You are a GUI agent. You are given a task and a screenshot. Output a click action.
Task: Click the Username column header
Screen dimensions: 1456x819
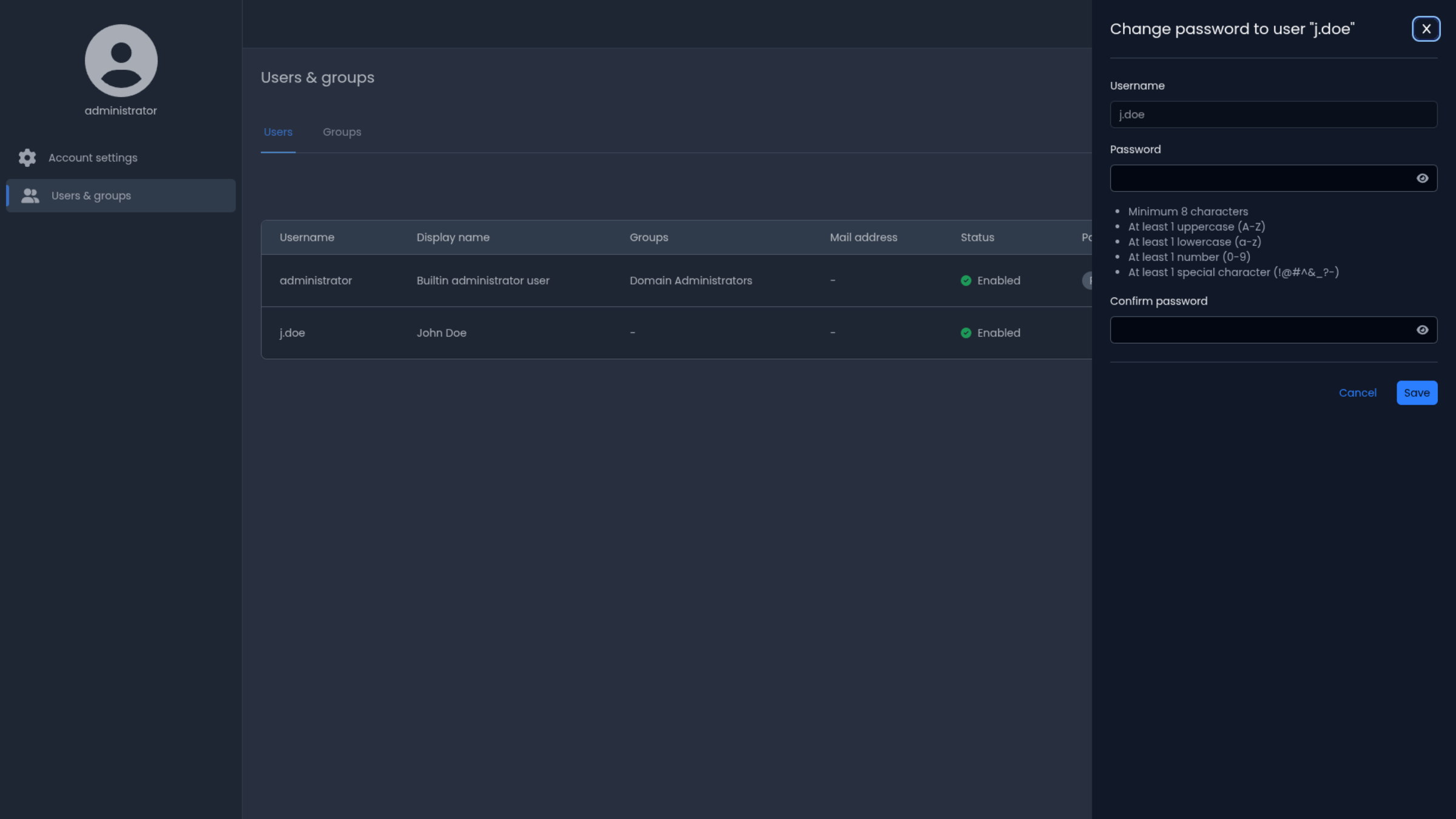tap(307, 237)
